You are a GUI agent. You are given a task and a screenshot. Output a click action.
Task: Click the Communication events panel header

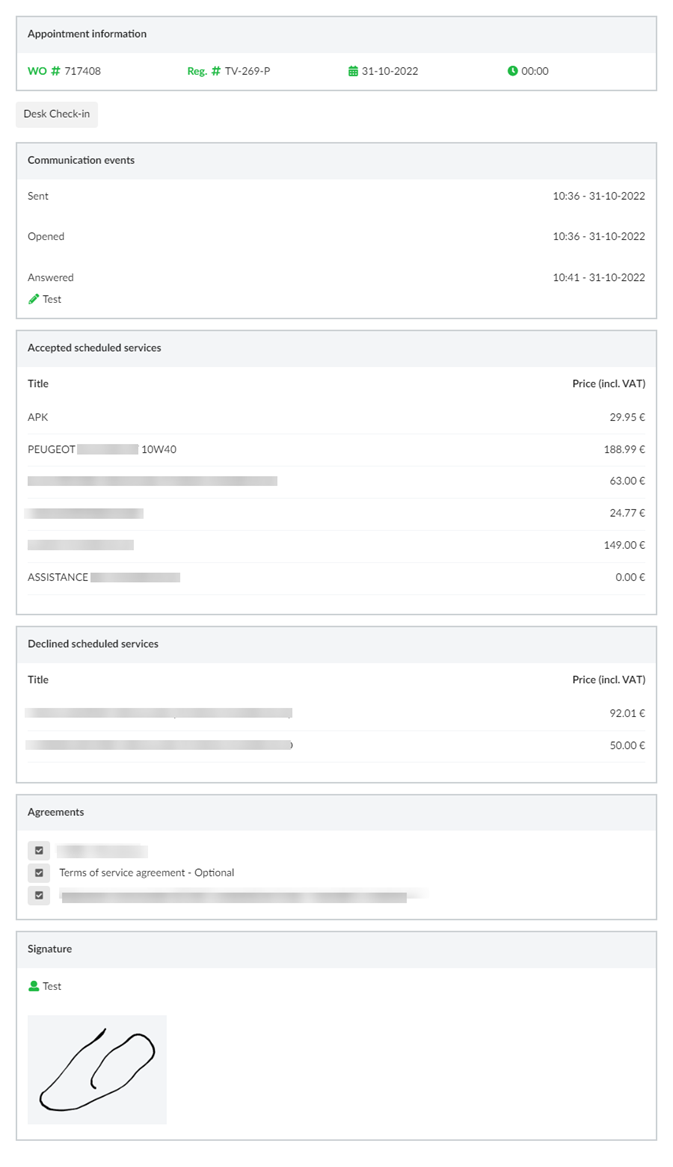click(81, 160)
